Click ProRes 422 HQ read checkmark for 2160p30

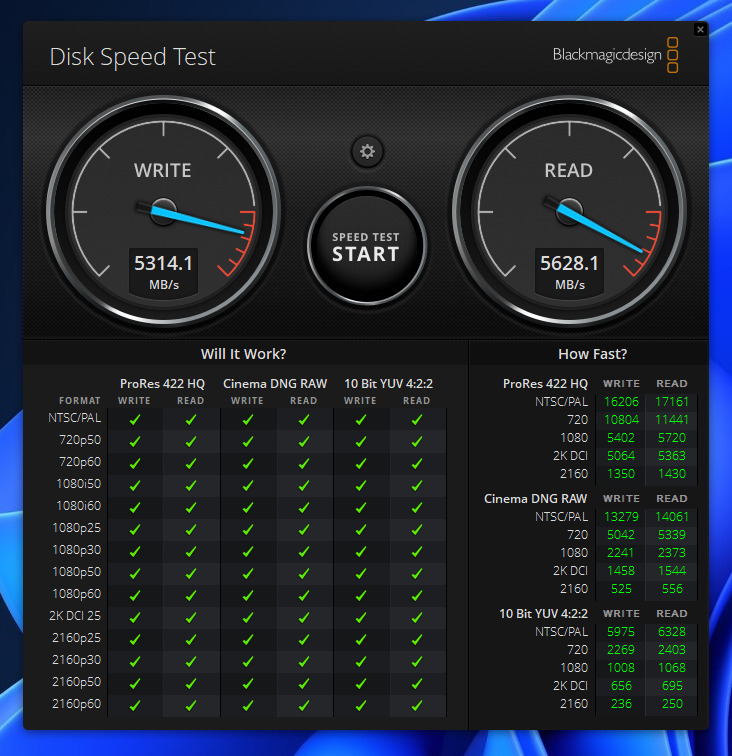pos(191,660)
